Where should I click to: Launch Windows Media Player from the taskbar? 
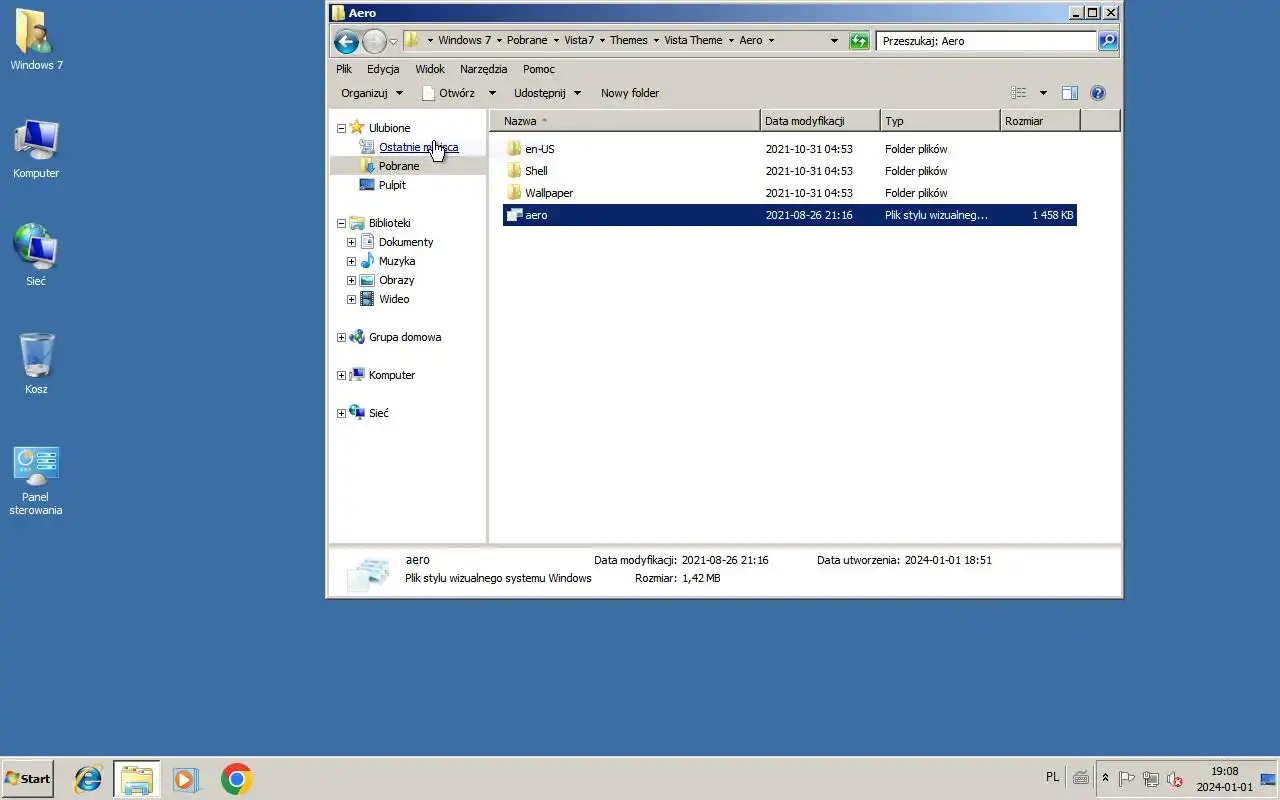pos(186,779)
